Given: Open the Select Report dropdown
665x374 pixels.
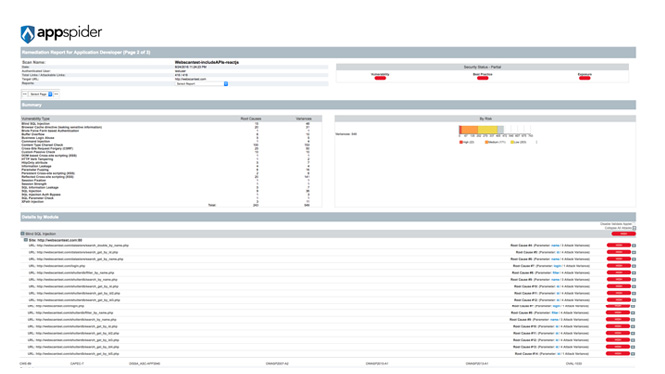Looking at the screenshot, I should tap(201, 84).
